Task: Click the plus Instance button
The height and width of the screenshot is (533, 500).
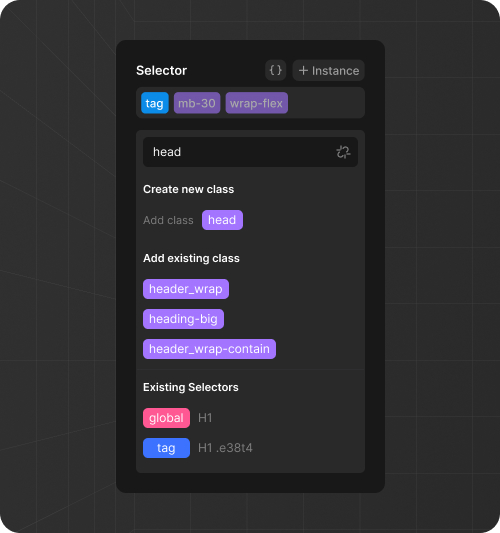Action: [328, 70]
